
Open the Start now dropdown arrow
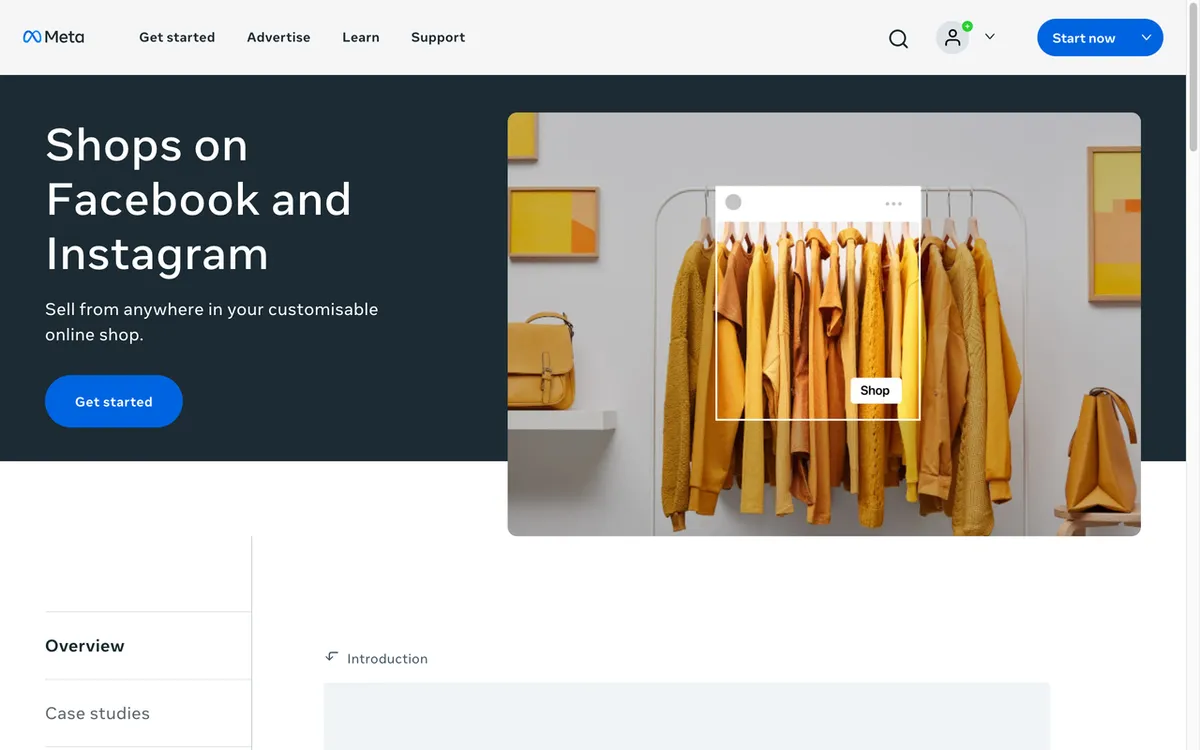coord(1146,38)
